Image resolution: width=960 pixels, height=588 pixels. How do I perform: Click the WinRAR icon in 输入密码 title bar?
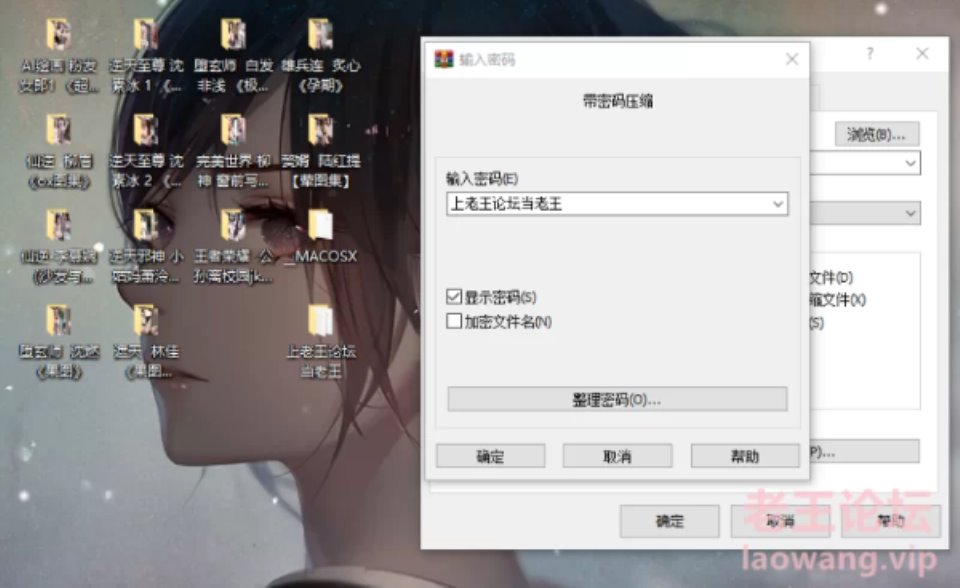pyautogui.click(x=444, y=59)
